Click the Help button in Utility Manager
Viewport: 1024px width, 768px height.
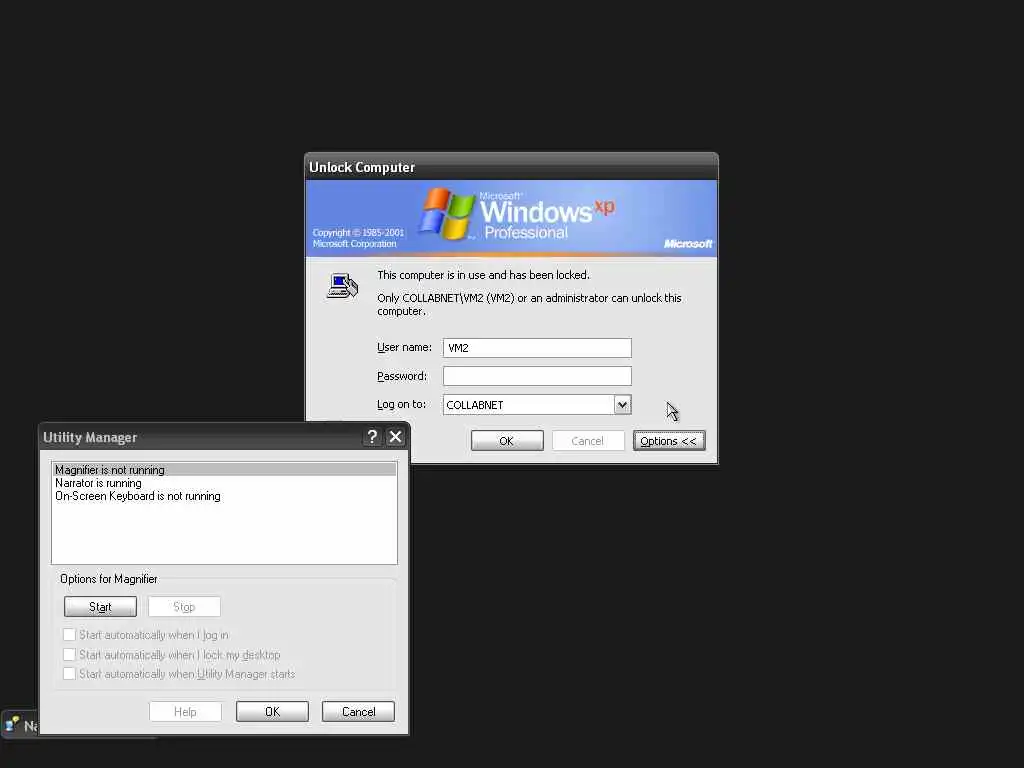click(x=185, y=712)
